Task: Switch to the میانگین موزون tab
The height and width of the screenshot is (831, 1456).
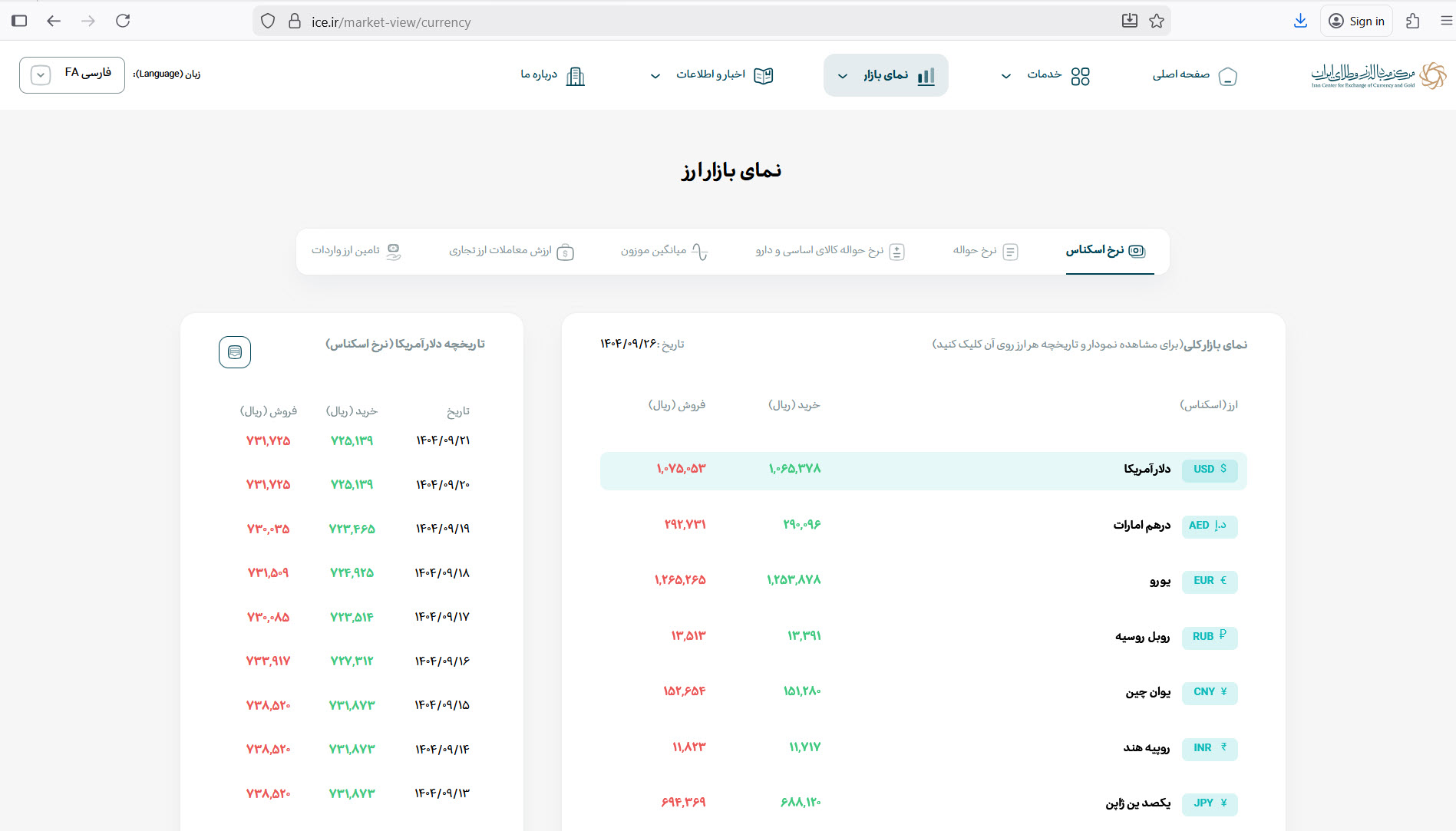Action: [664, 251]
